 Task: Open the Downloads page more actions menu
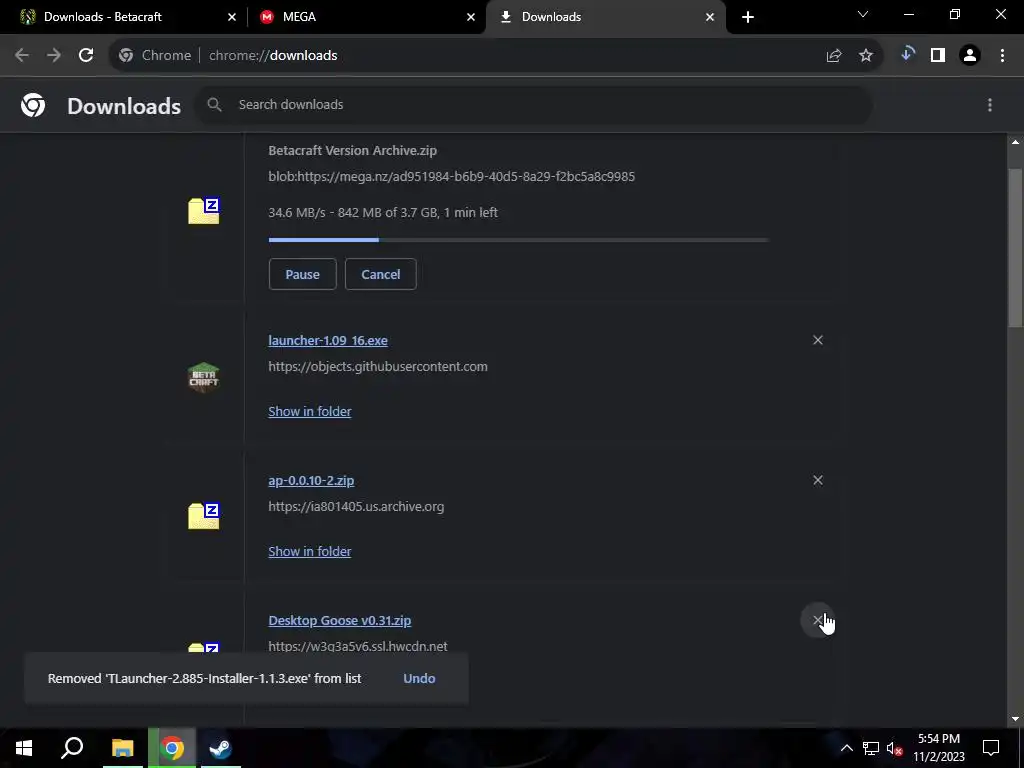point(990,104)
